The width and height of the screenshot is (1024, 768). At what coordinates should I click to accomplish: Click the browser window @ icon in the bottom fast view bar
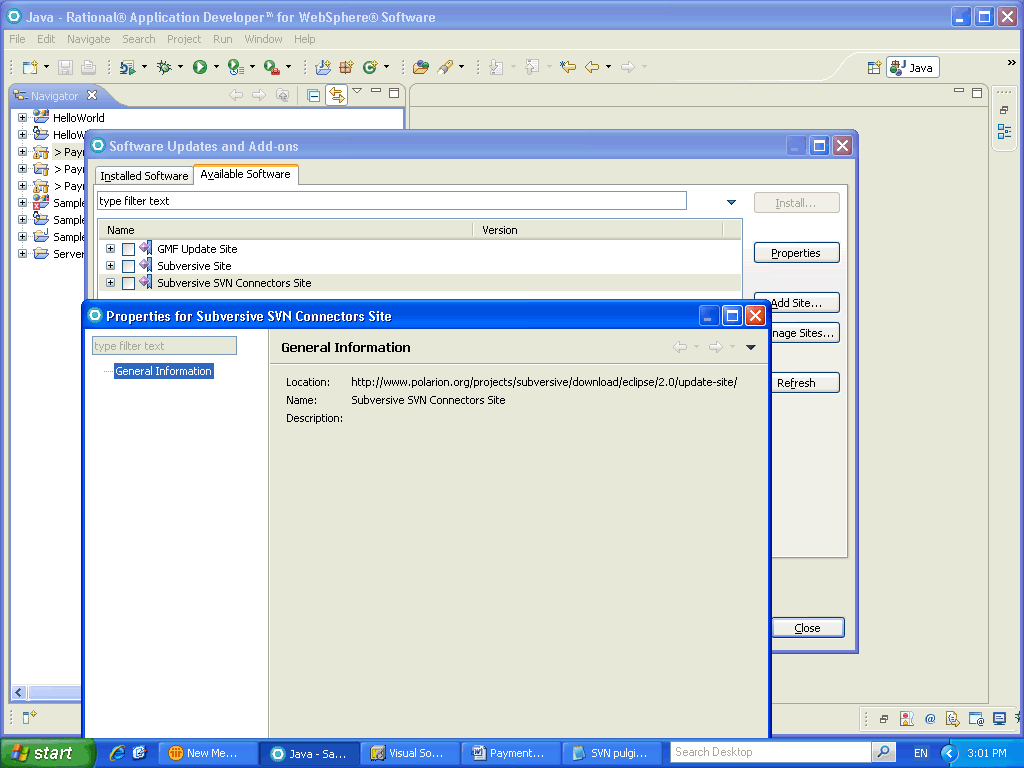[976, 719]
